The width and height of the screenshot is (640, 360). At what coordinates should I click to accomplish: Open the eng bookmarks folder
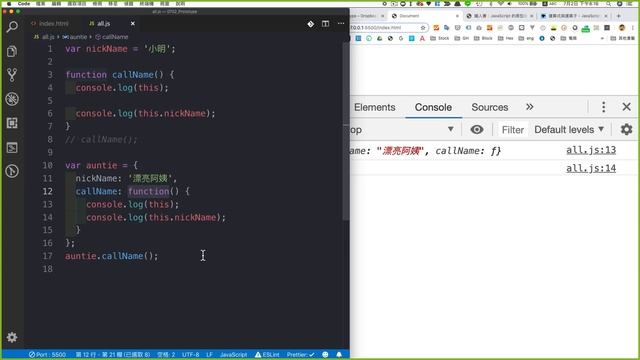tap(526, 38)
